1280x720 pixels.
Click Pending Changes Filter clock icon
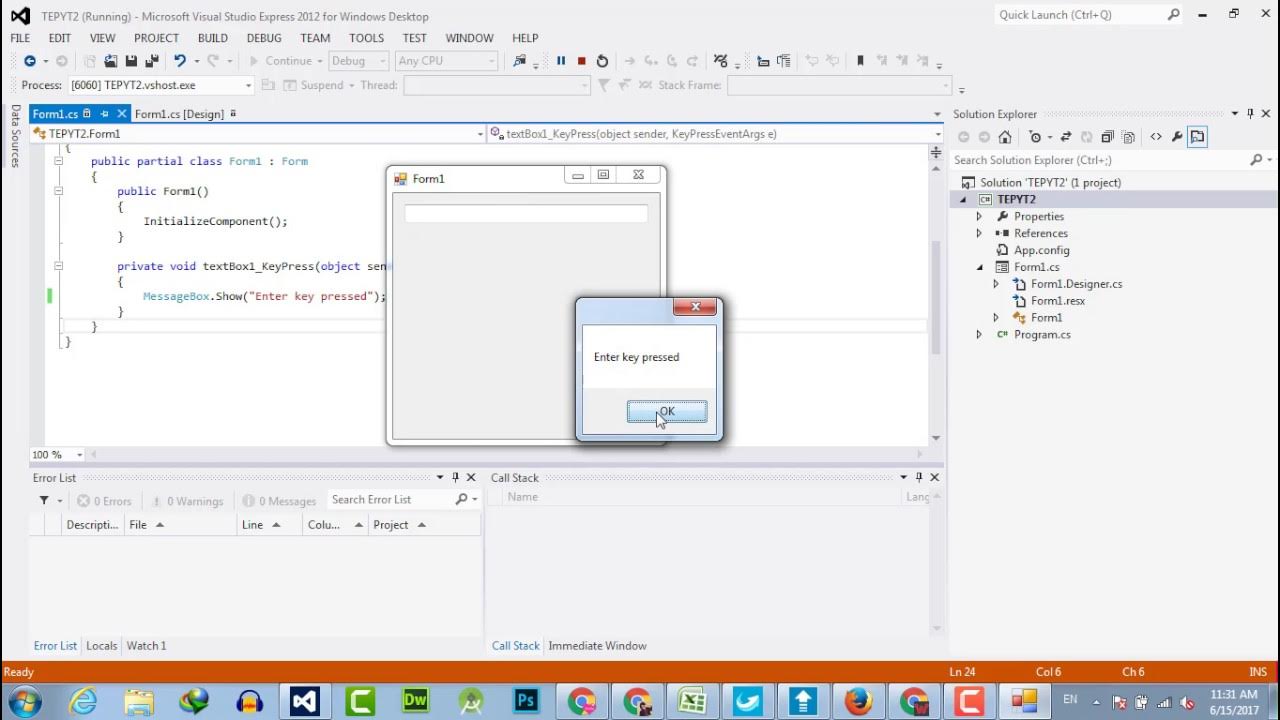(x=1035, y=137)
